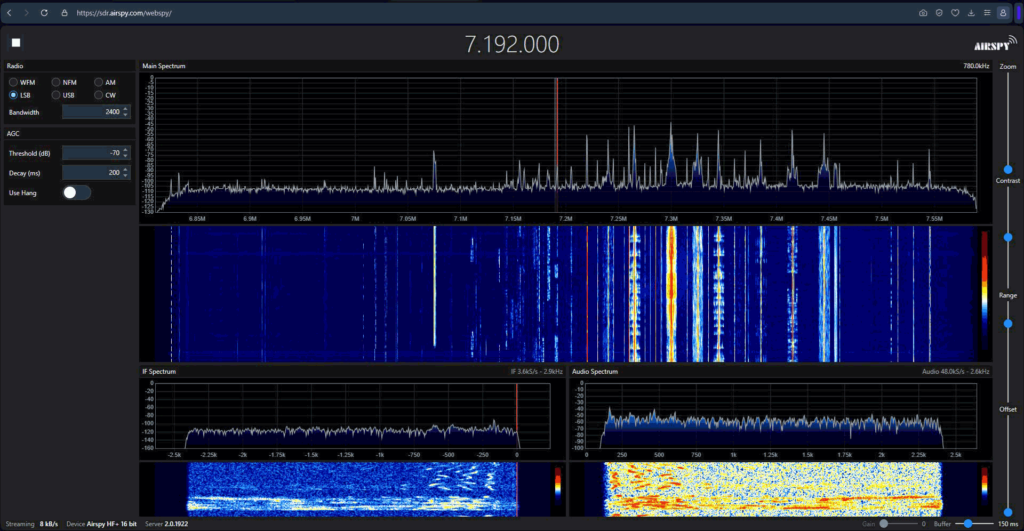Decrease Decay with the down stepper arrow
The image size is (1024, 531).
[x=125, y=176]
